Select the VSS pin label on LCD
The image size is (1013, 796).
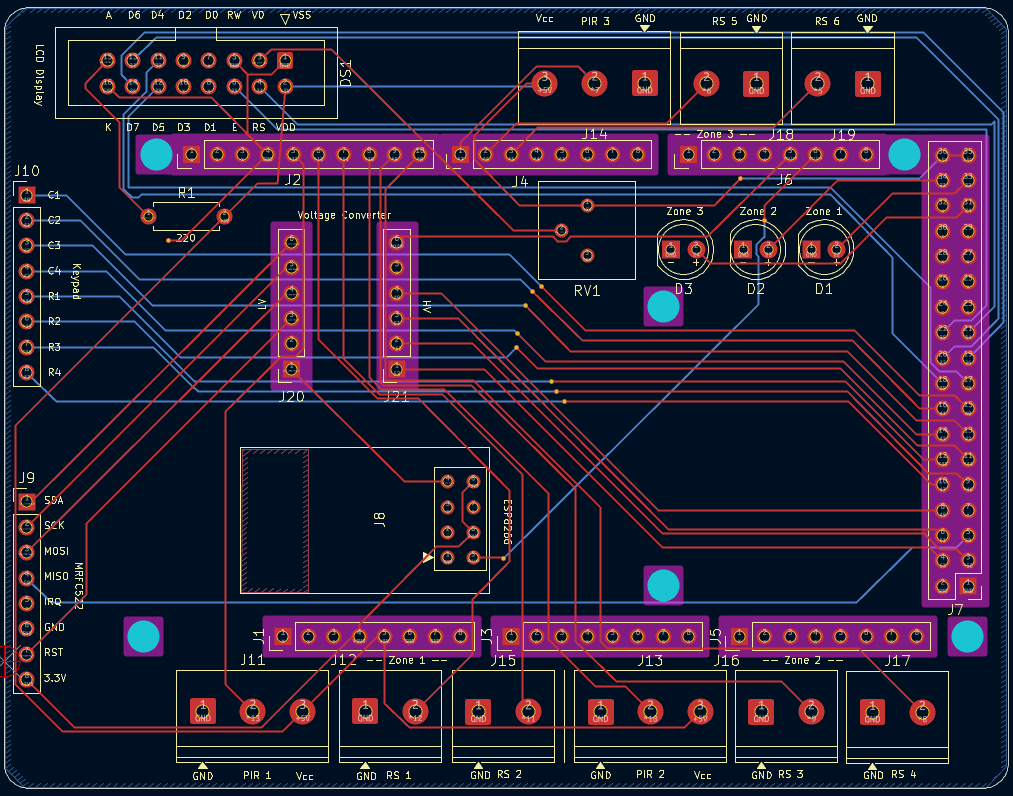[302, 15]
